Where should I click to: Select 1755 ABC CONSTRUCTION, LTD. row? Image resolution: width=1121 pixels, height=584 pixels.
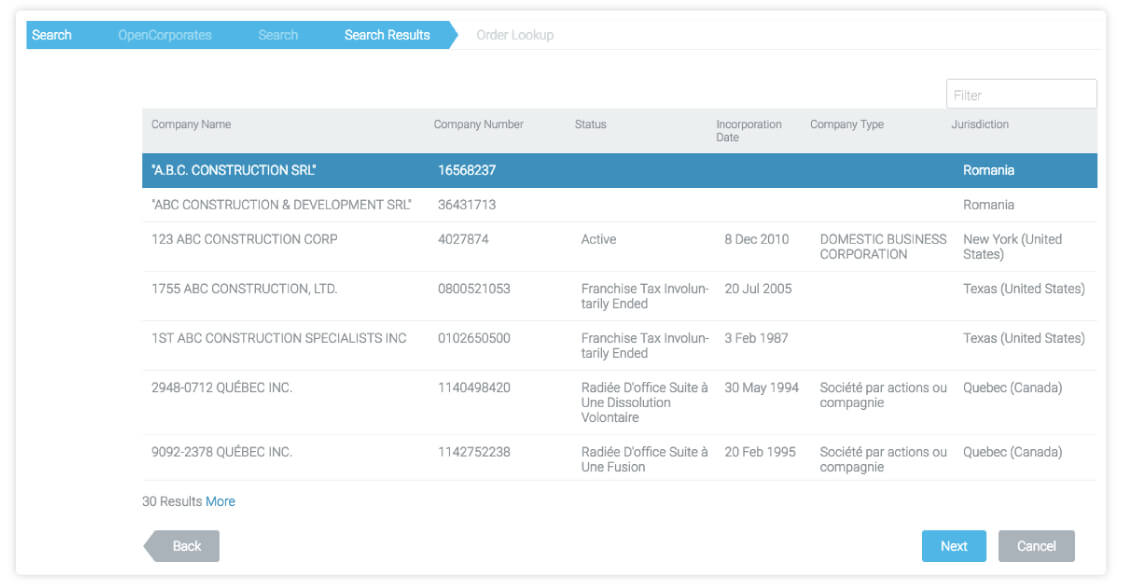619,296
